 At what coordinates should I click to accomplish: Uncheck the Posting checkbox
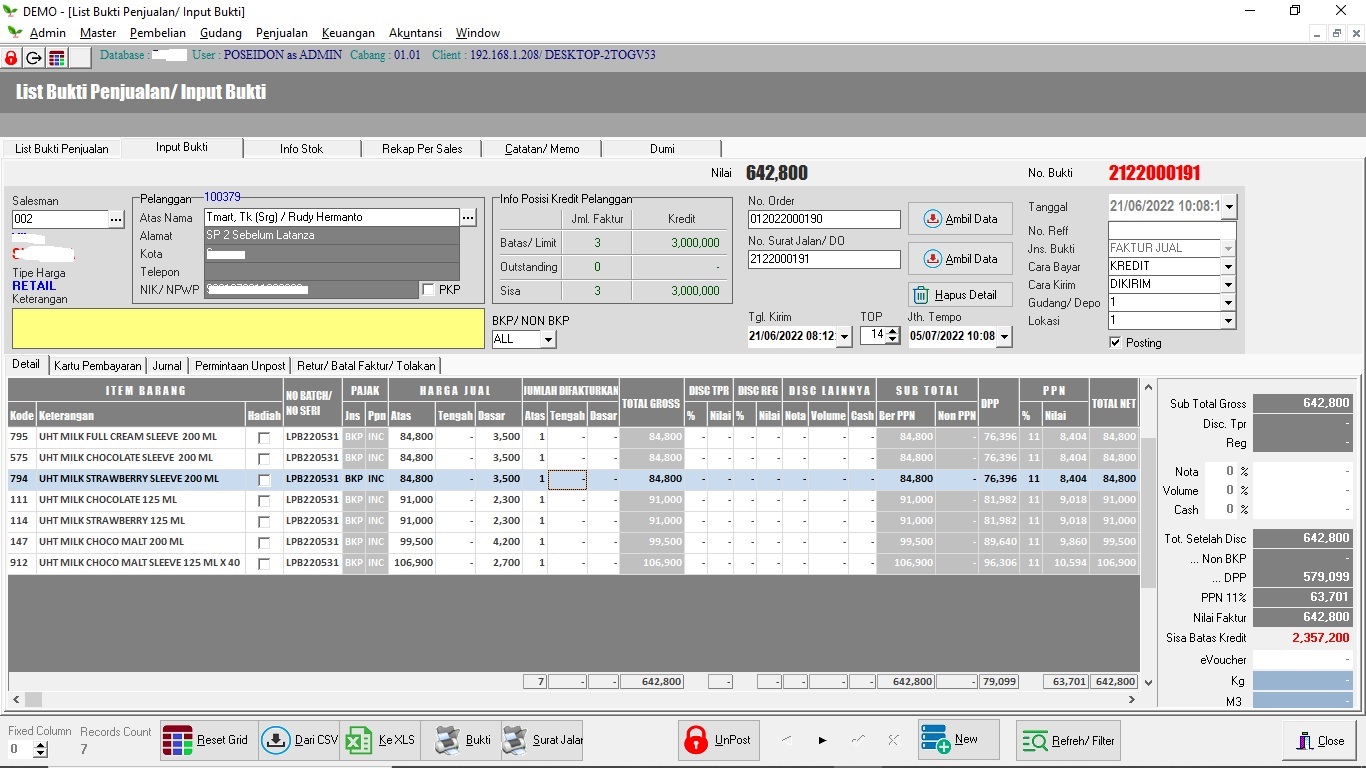tap(1115, 343)
